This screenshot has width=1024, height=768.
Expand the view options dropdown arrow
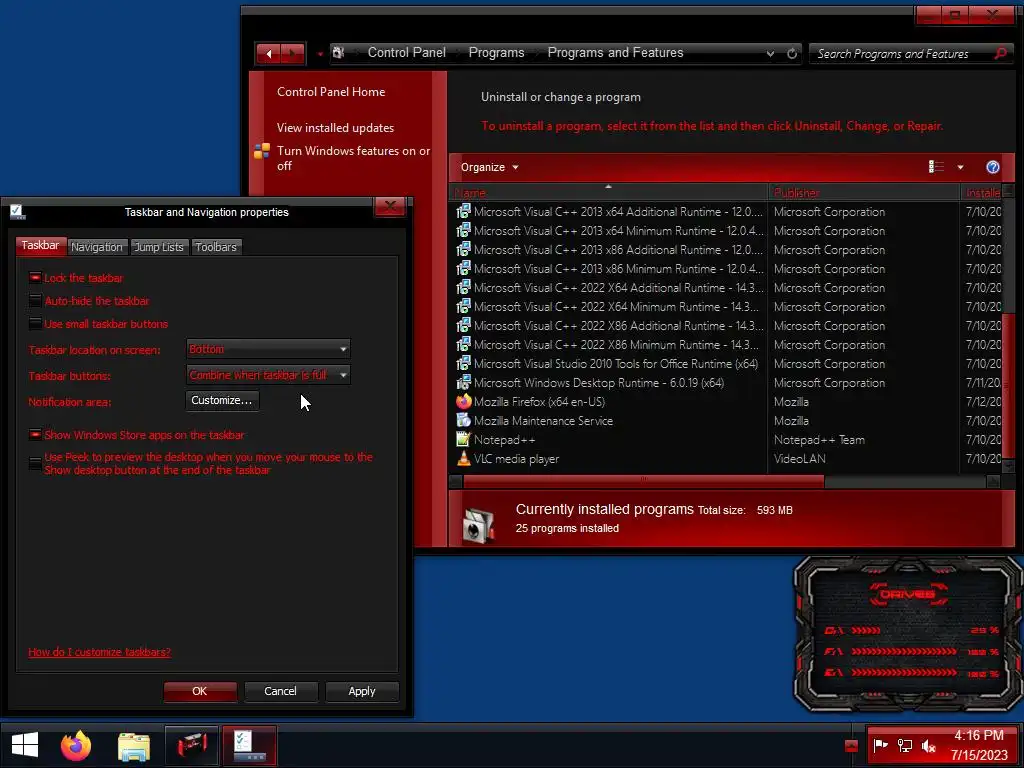click(960, 167)
